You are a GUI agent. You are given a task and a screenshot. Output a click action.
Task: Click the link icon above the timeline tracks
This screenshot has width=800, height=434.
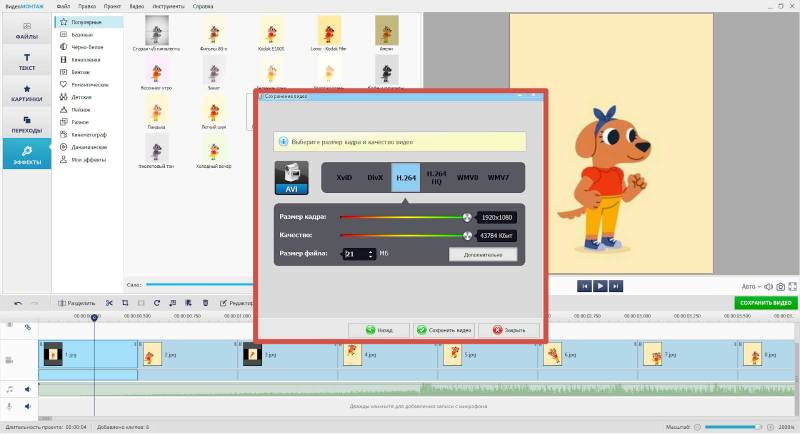coord(28,327)
